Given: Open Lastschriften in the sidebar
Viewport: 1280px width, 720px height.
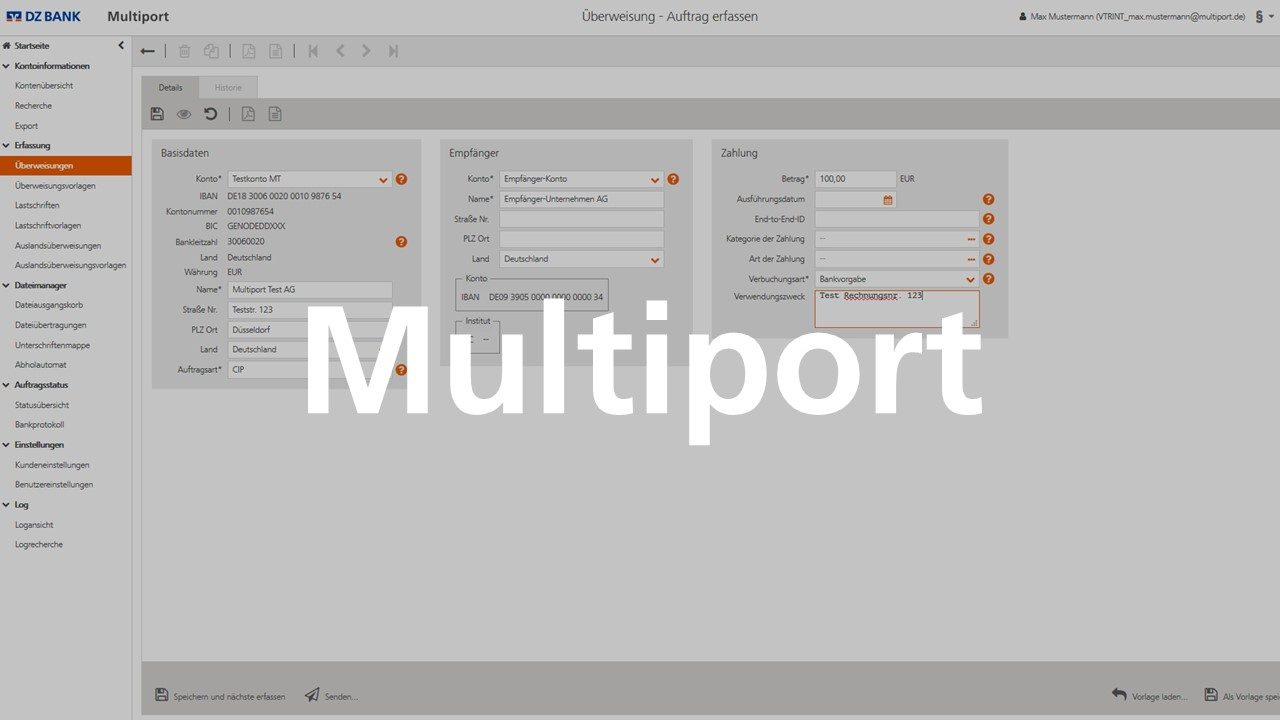Looking at the screenshot, I should coord(37,205).
